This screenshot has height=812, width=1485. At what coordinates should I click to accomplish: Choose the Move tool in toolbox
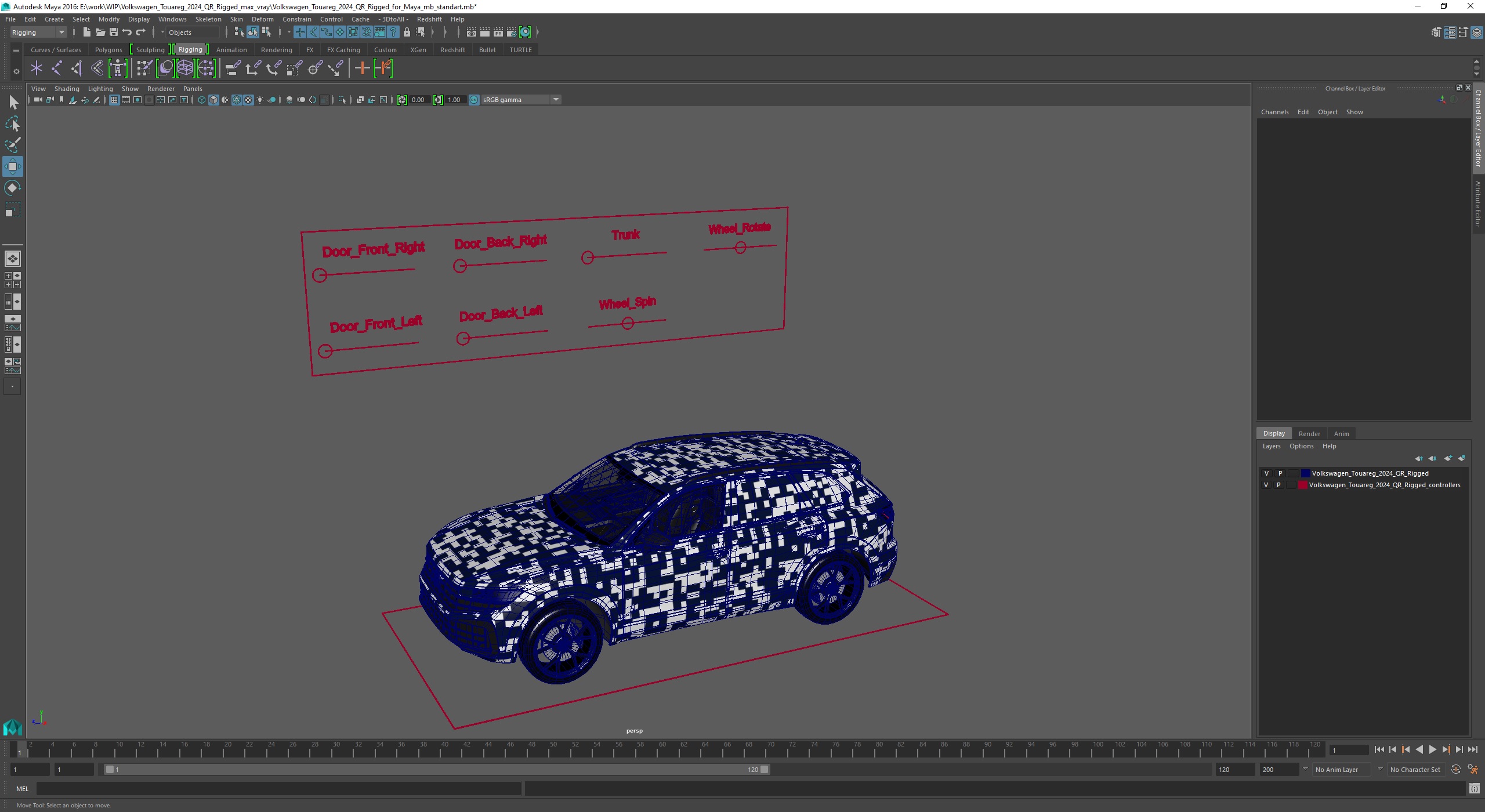pyautogui.click(x=13, y=166)
